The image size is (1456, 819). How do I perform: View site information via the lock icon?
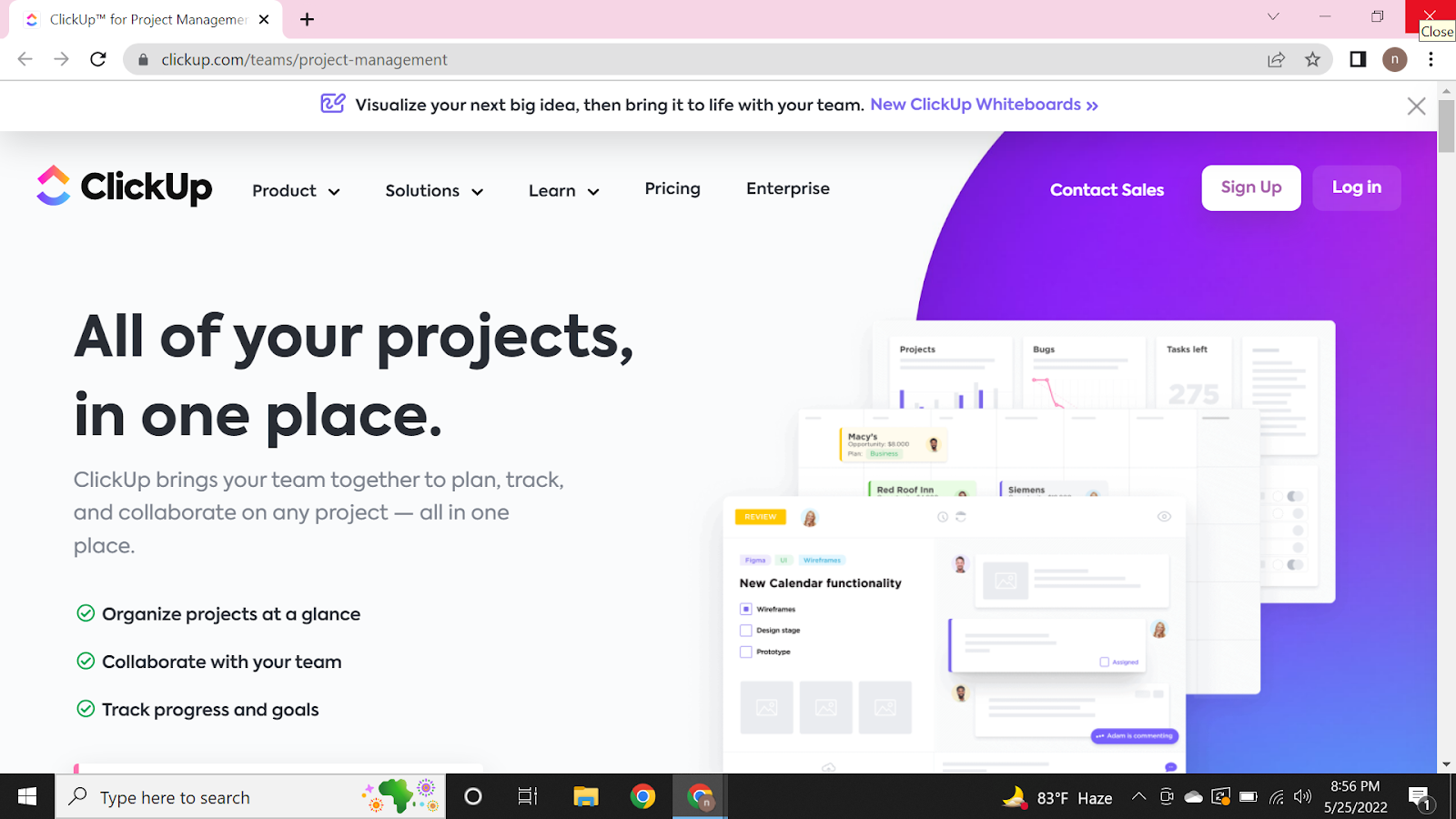[143, 60]
